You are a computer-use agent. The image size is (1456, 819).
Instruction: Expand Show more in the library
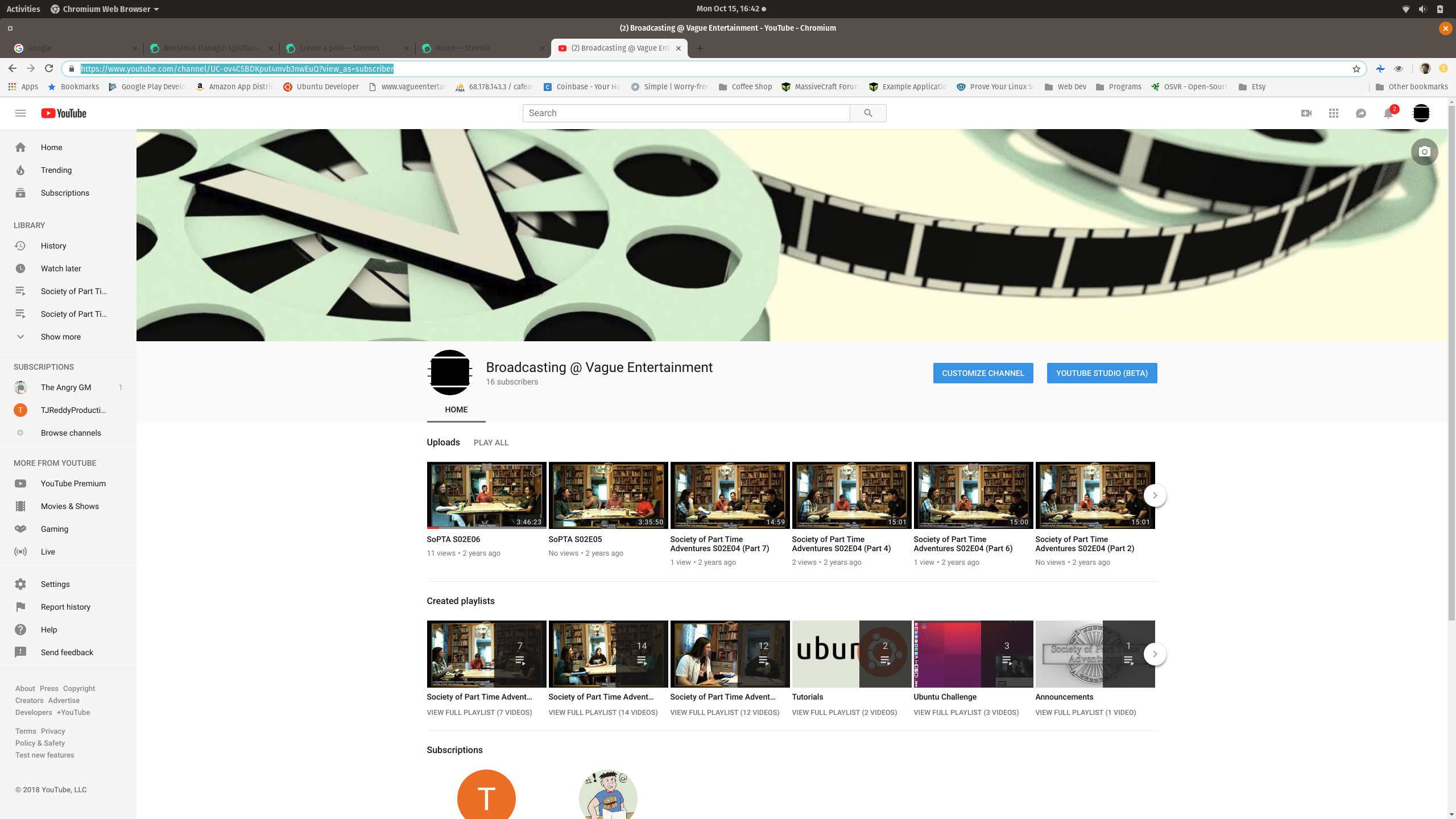68,337
